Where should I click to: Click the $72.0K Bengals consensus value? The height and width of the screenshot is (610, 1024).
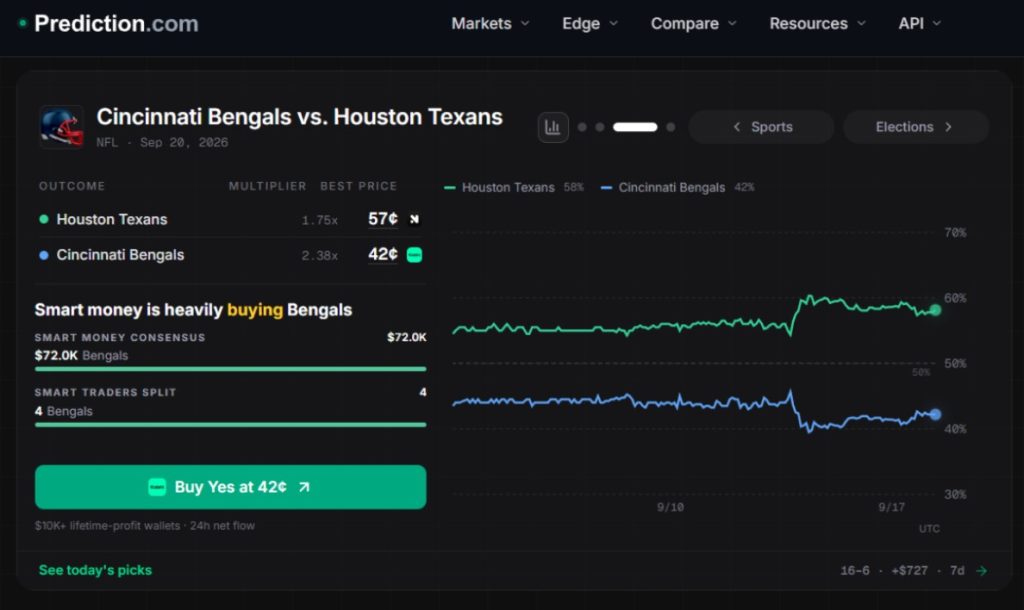(x=81, y=355)
